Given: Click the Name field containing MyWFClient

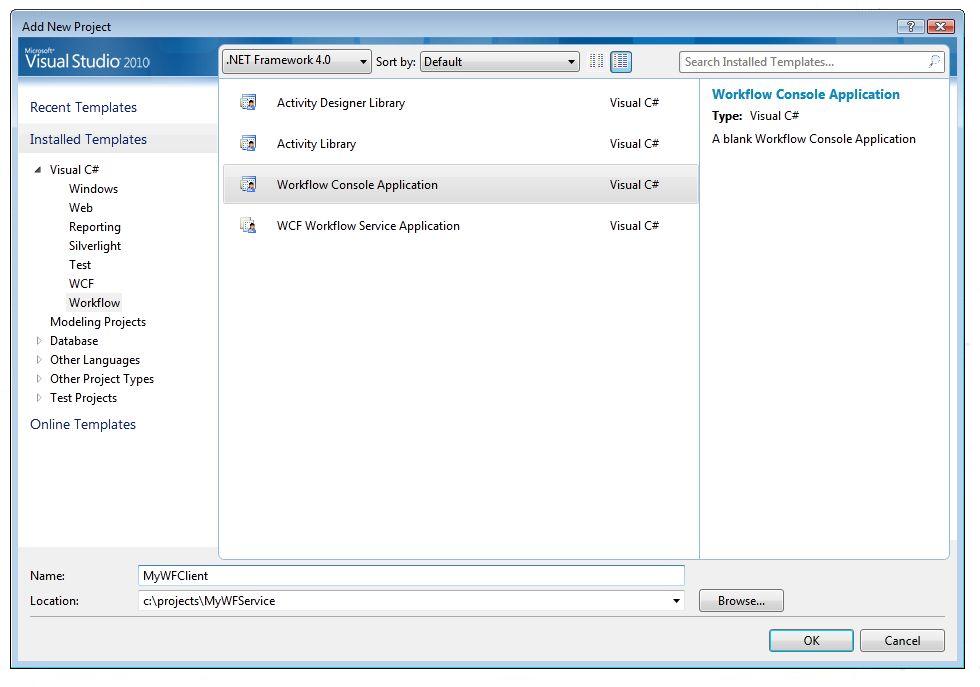Looking at the screenshot, I should point(411,576).
